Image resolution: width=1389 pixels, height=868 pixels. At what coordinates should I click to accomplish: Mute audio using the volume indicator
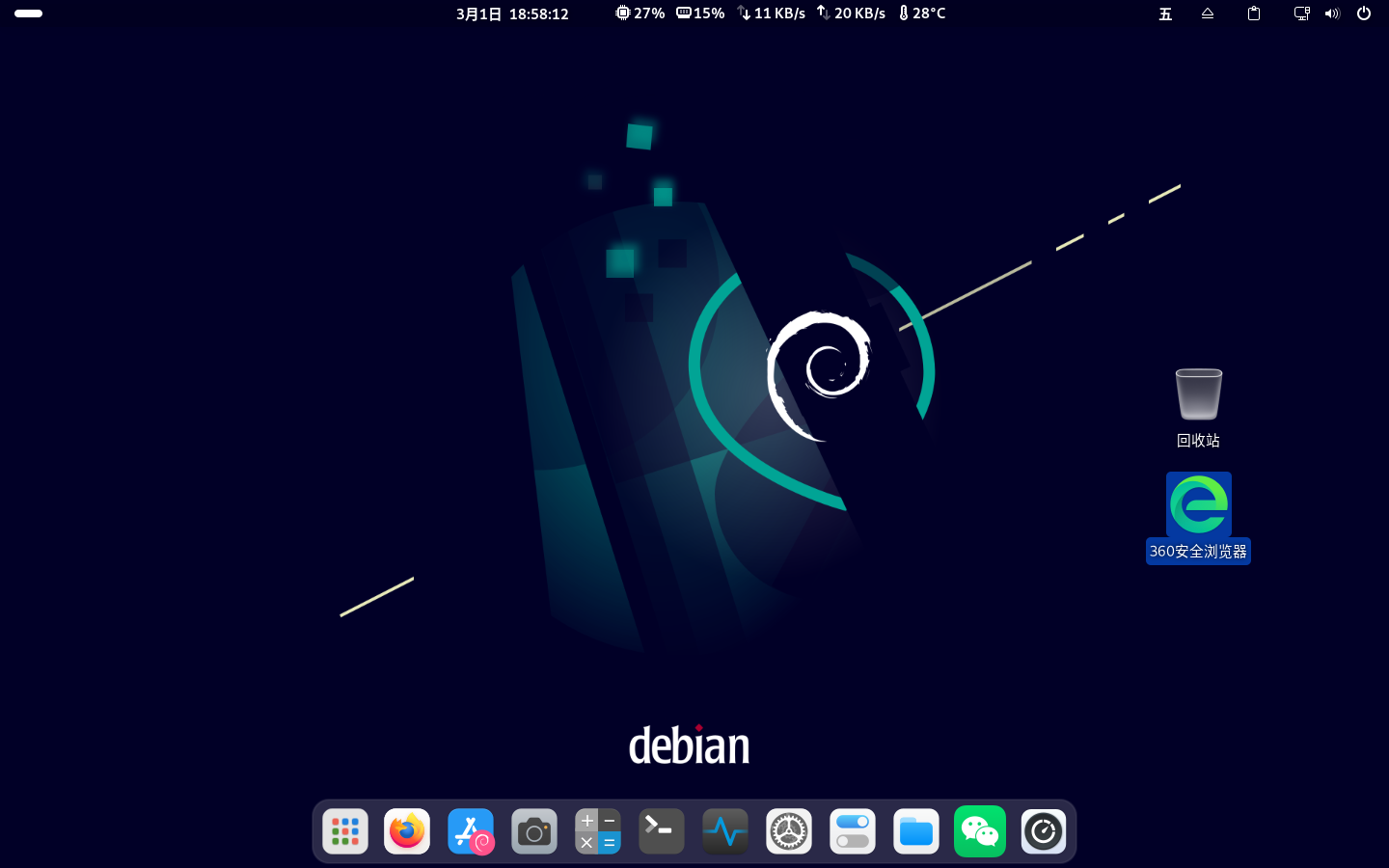(1332, 14)
